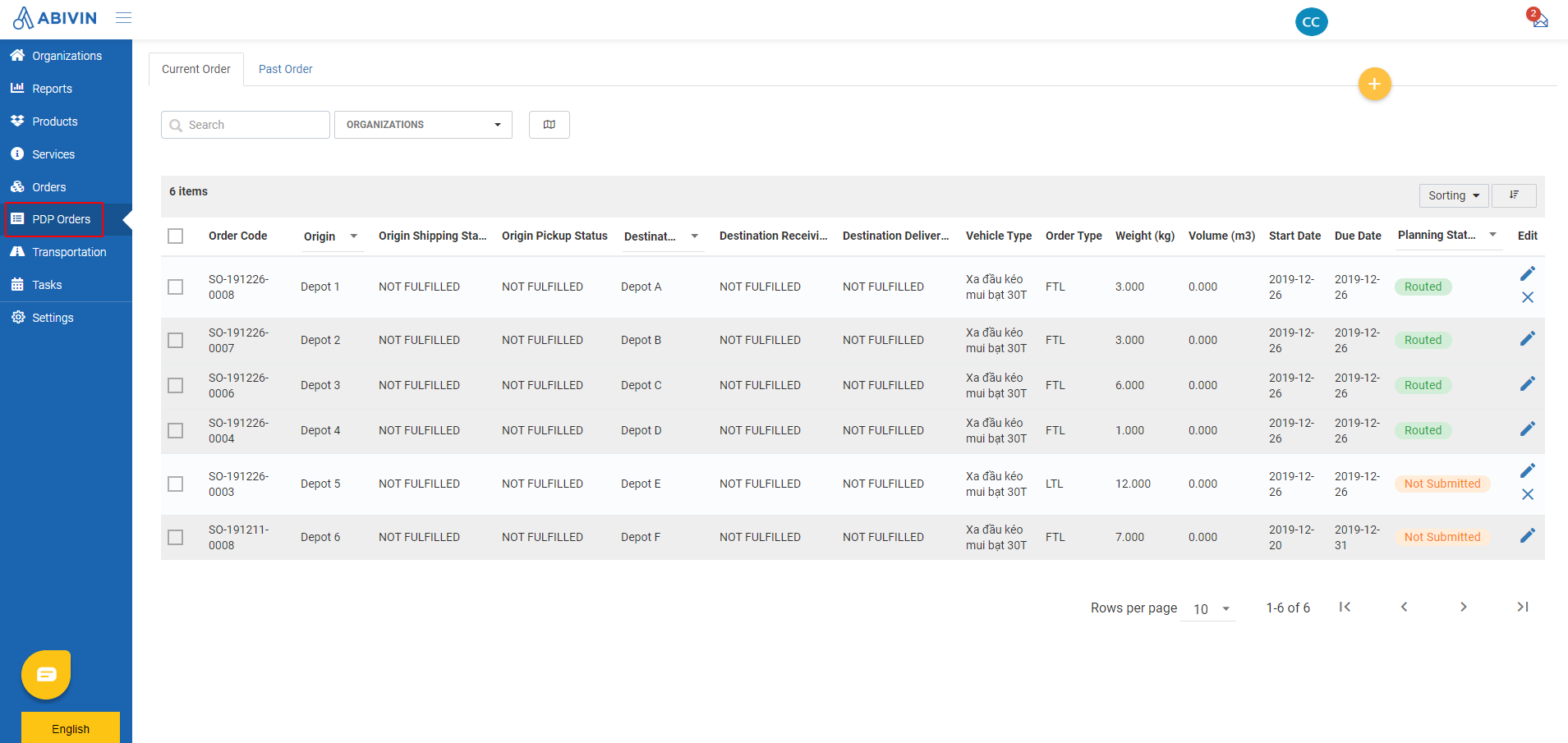Add a new order with plus button
This screenshot has width=1568, height=743.
click(1374, 84)
